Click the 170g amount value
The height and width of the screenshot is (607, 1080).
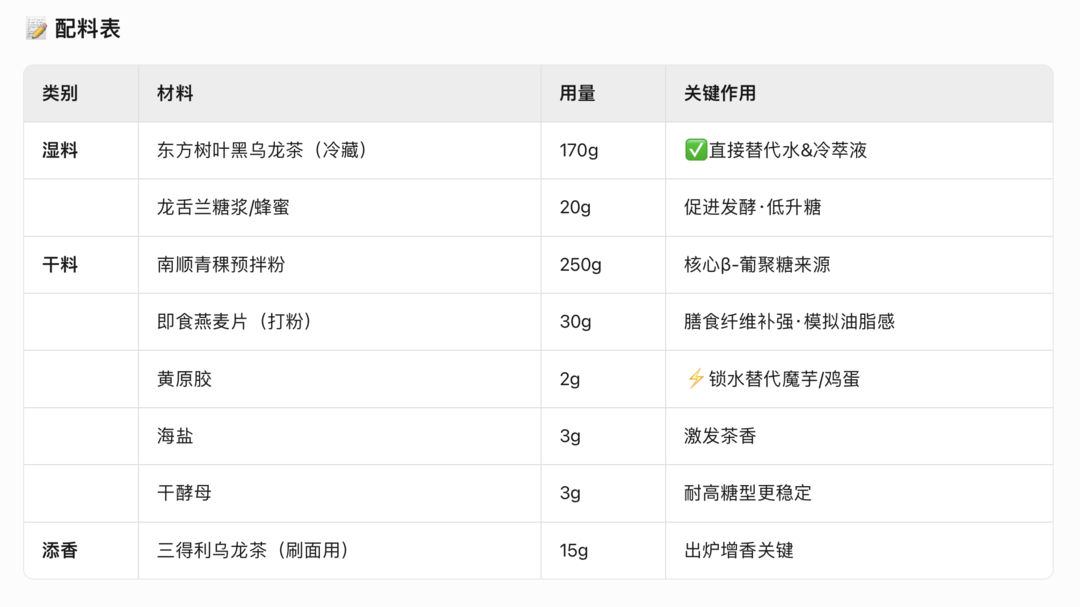point(579,150)
